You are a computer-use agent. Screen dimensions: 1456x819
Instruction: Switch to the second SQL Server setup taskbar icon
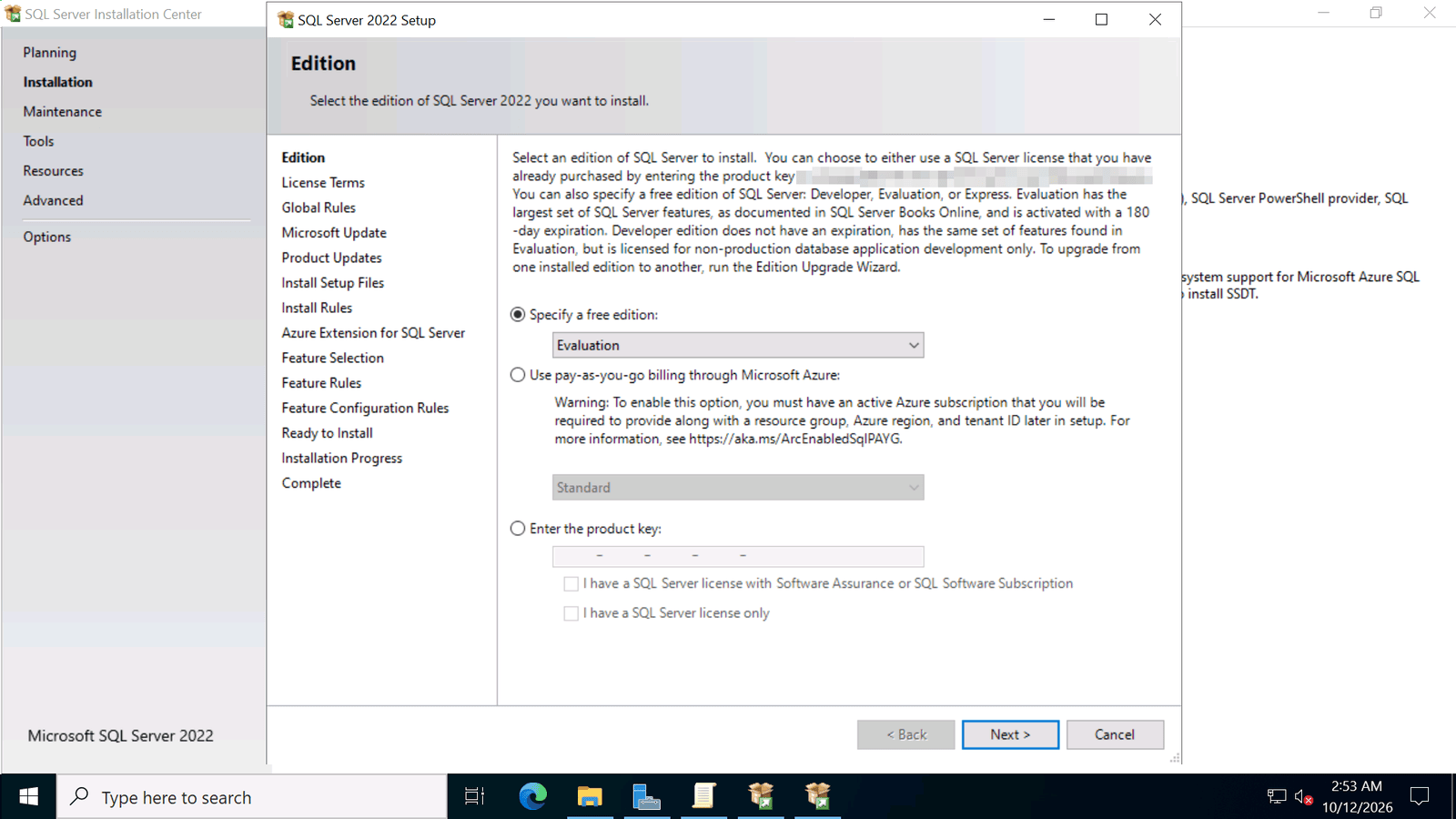(817, 796)
